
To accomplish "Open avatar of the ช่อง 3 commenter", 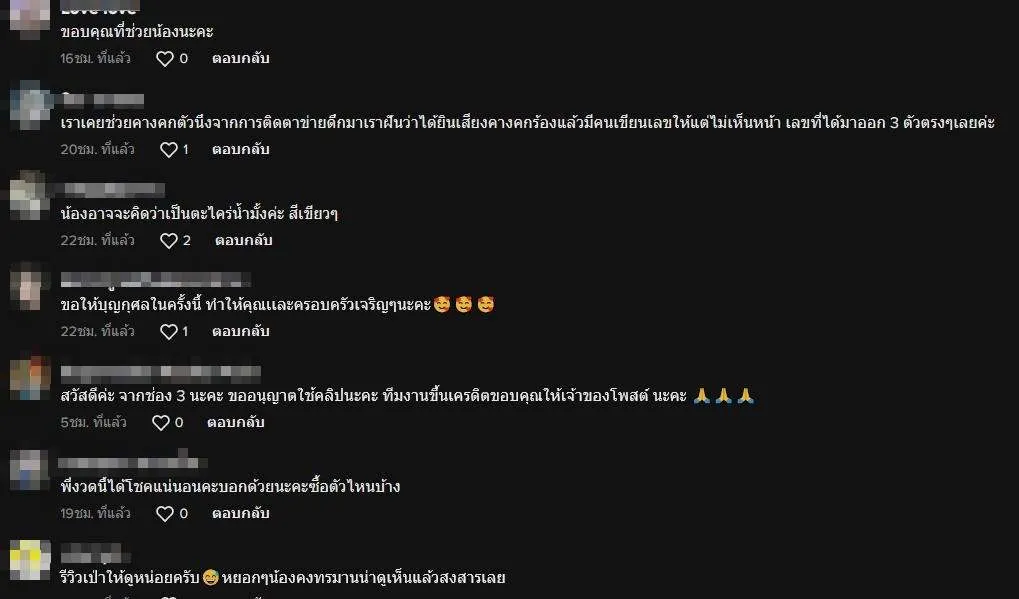I will point(31,377).
